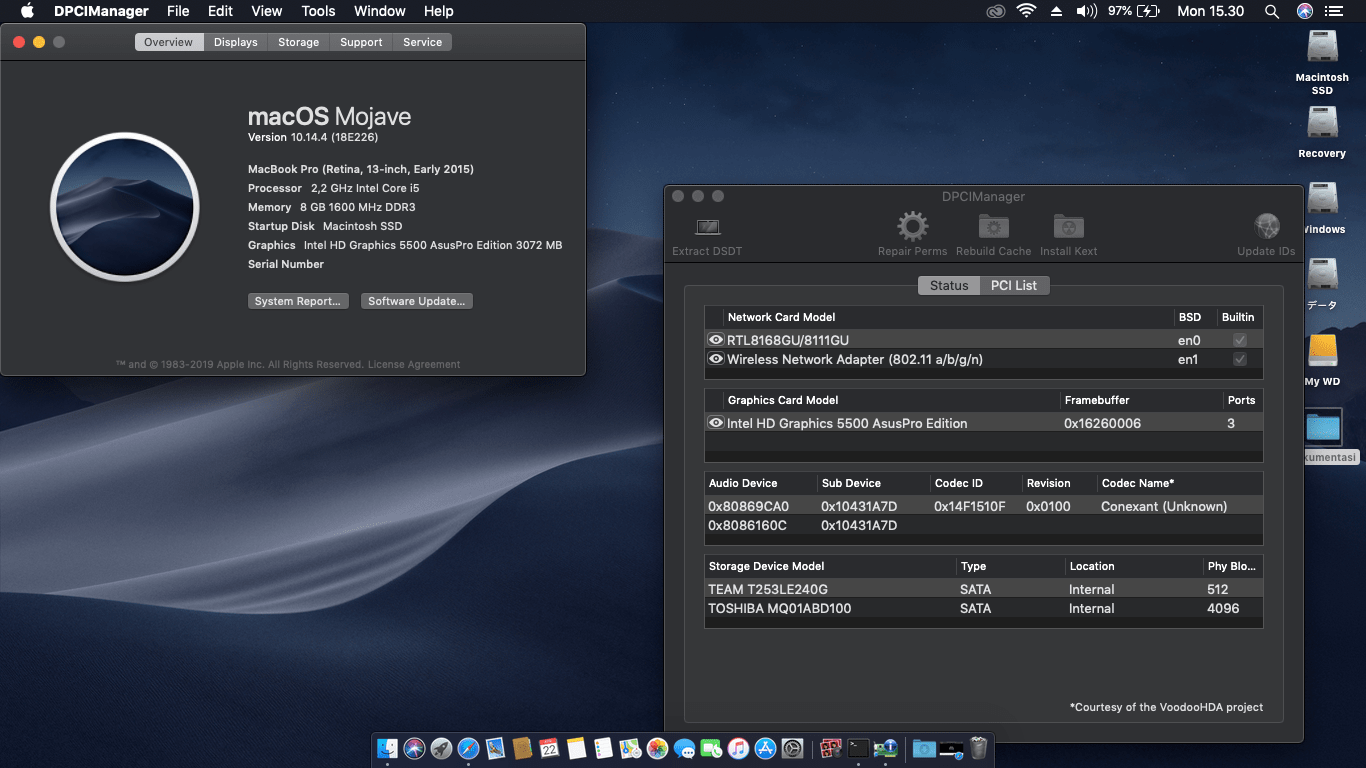
Task: Click the Install Kext icon
Action: [x=1068, y=227]
